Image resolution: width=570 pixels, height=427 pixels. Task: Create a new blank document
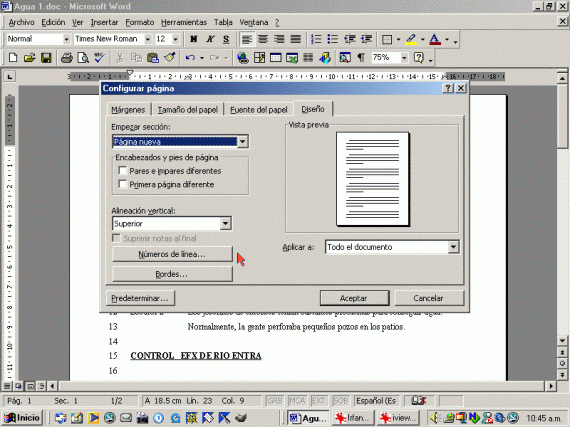13,58
